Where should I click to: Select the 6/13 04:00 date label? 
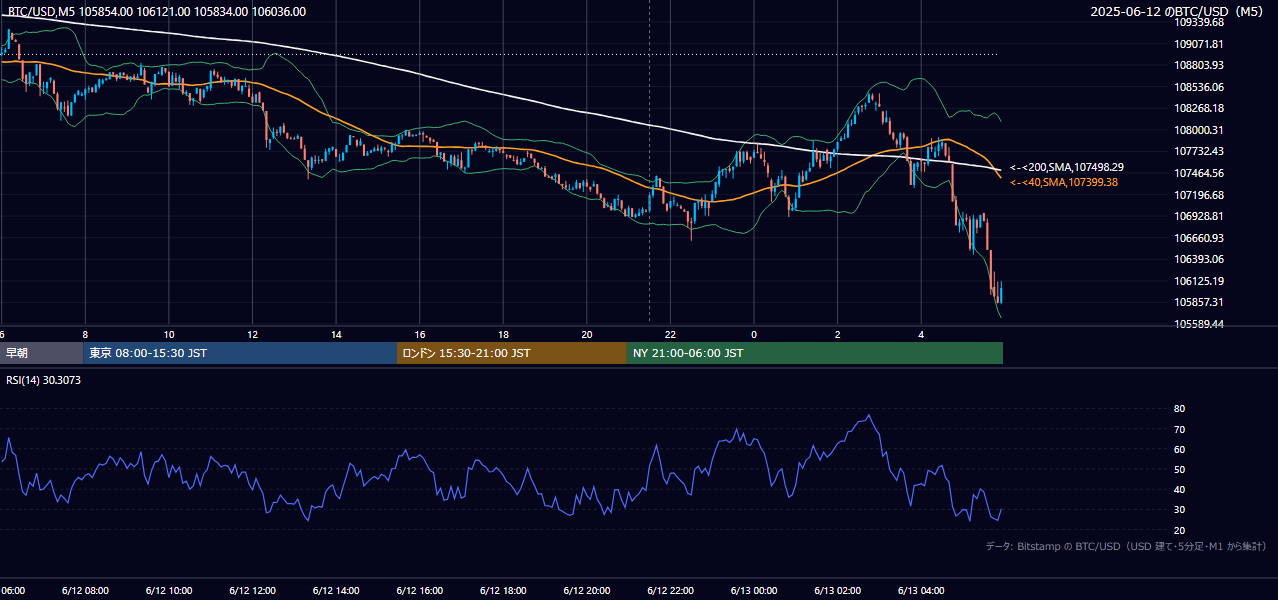pyautogui.click(x=920, y=590)
